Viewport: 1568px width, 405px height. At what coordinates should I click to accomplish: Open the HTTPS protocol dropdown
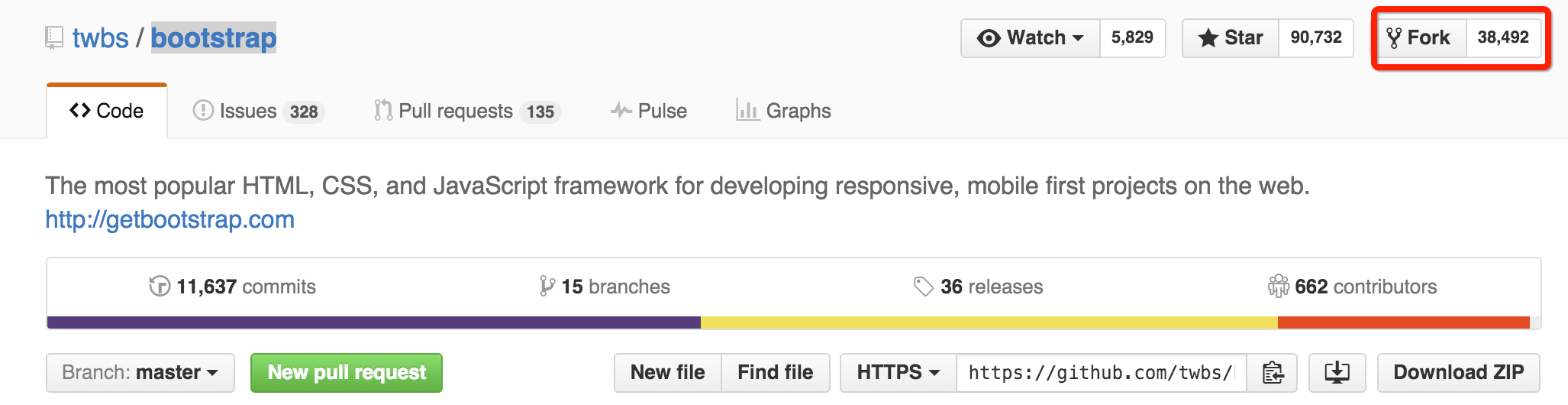[x=898, y=373]
